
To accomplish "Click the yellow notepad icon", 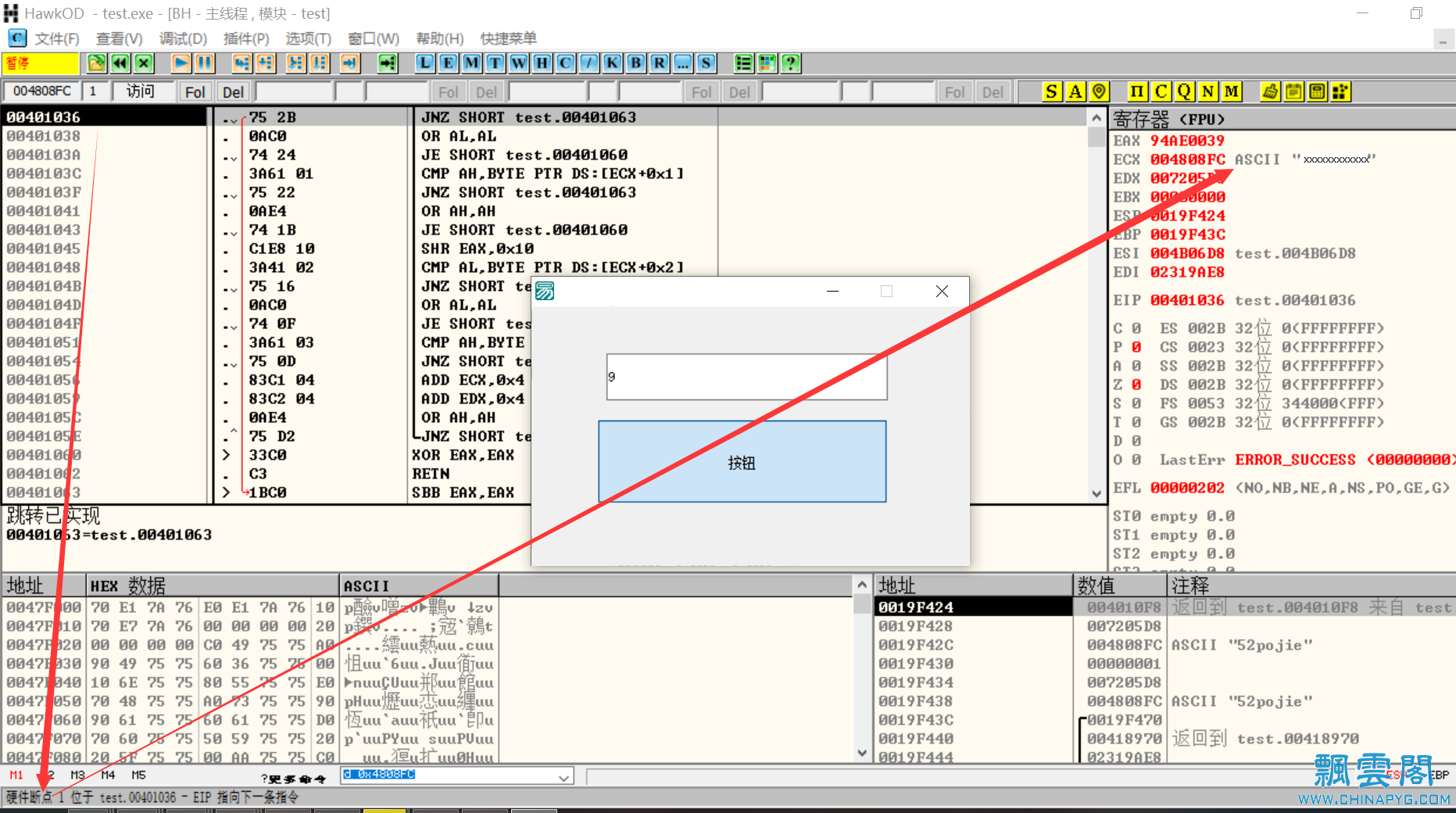I will point(1293,91).
